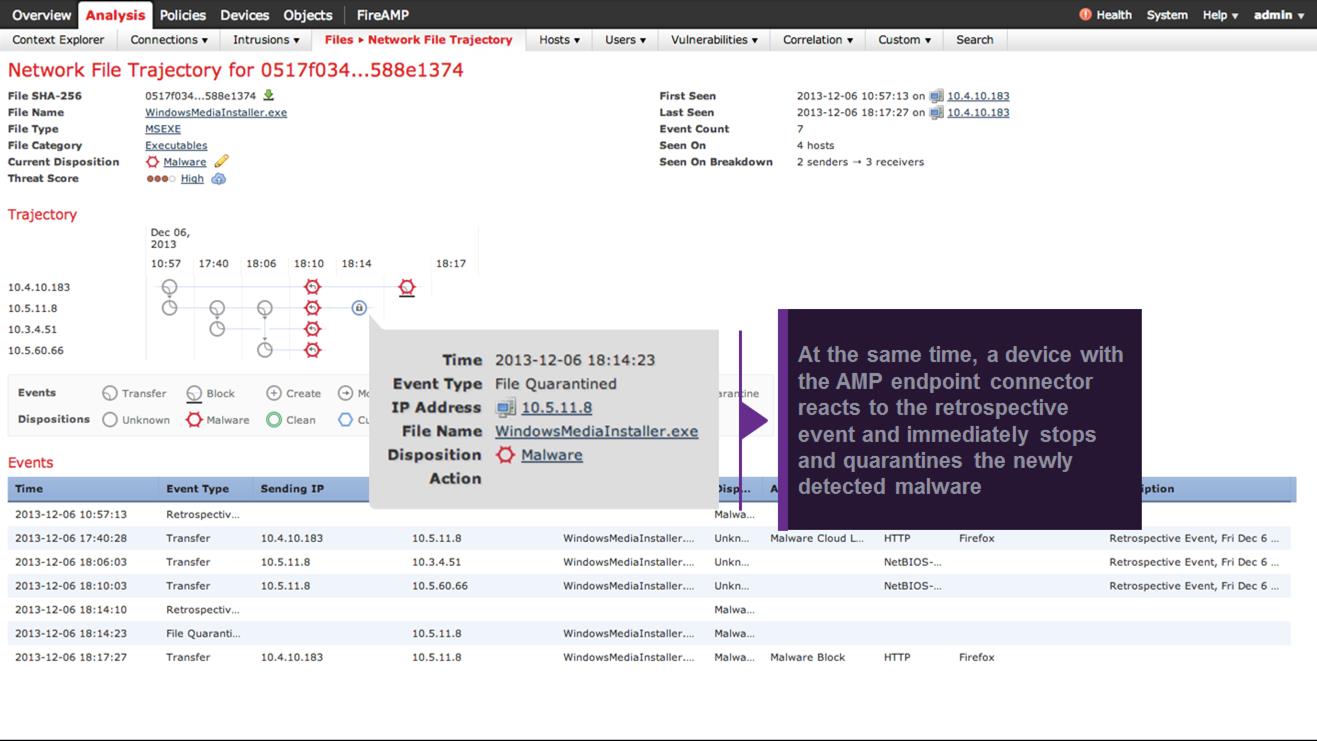Click the File Quarantined lock icon in the trajectory
Image resolution: width=1317 pixels, height=741 pixels.
coord(359,308)
